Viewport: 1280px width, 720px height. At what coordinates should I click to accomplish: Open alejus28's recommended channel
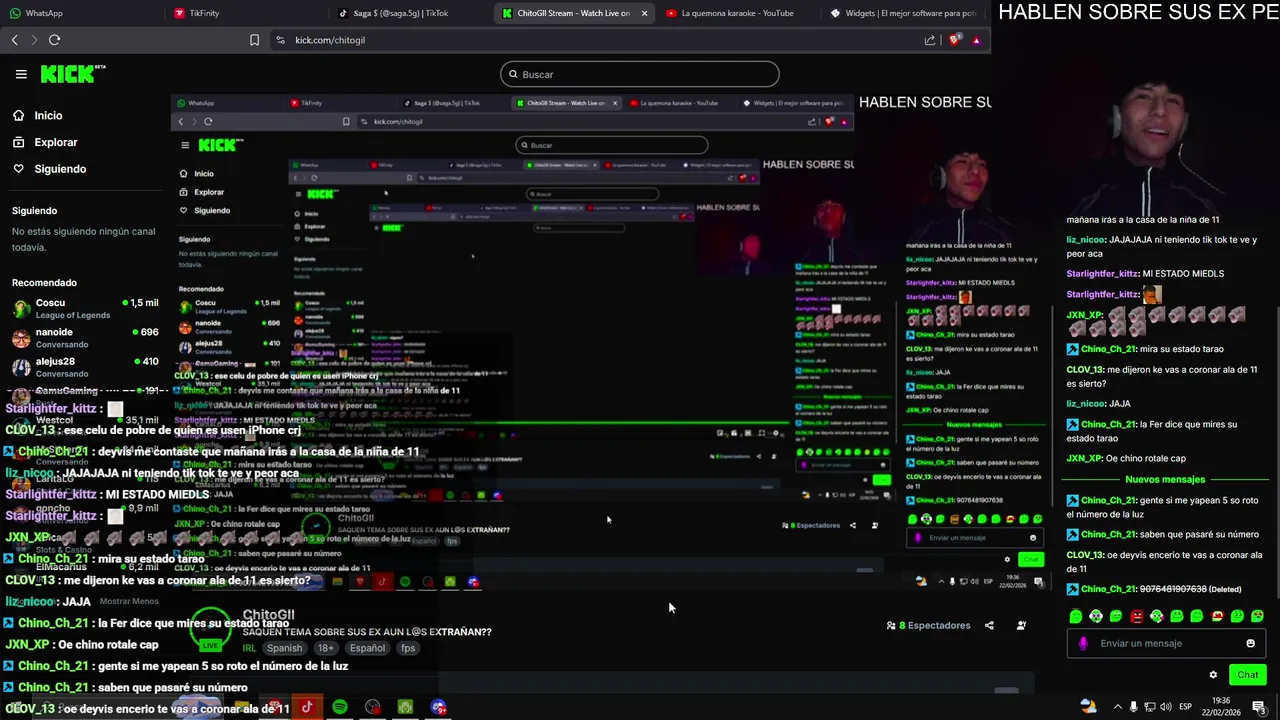85,367
